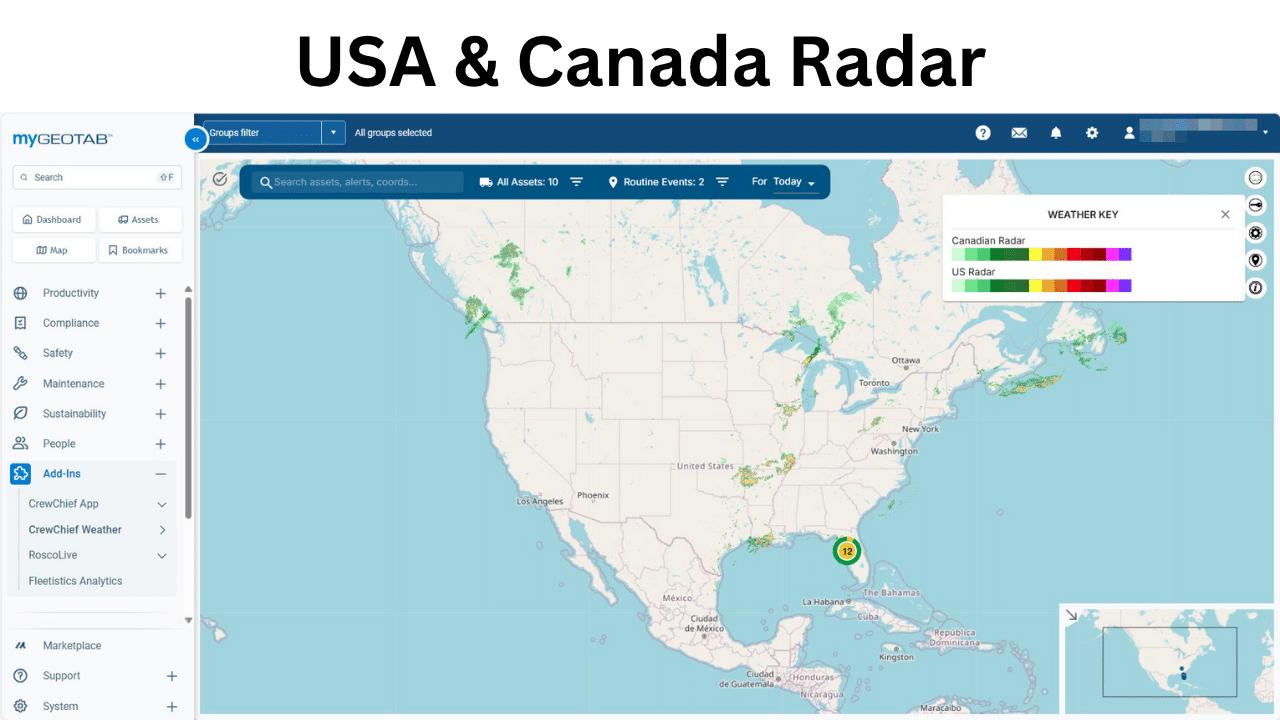
Task: Expand CrewChief App chevron
Action: (x=162, y=504)
